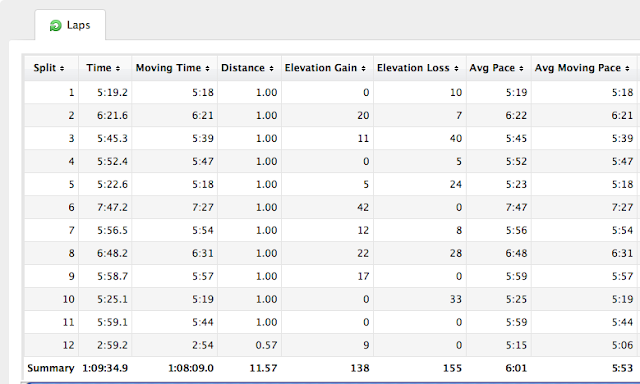640x384 pixels.
Task: Click the Split column header label
Action: point(45,68)
